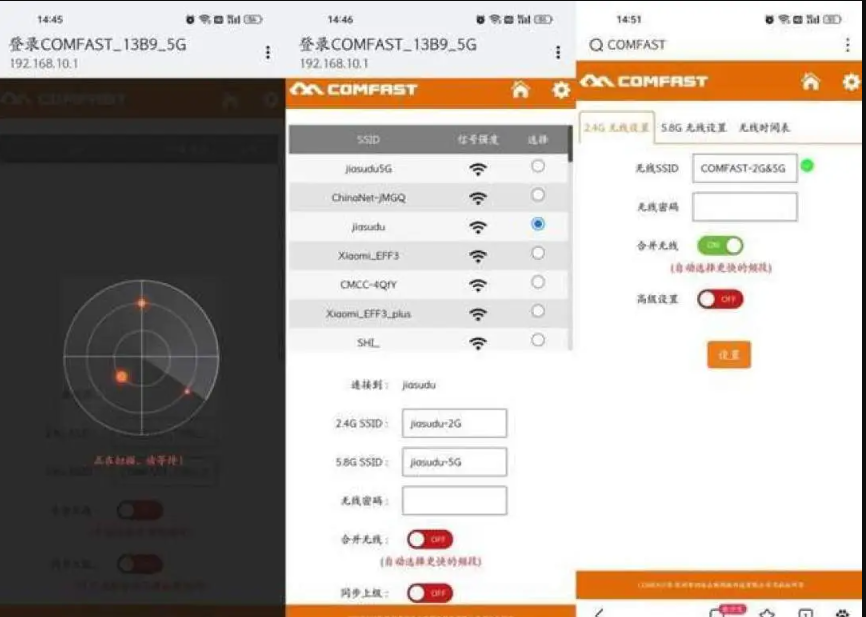Click the 信号强度 column header

click(478, 140)
